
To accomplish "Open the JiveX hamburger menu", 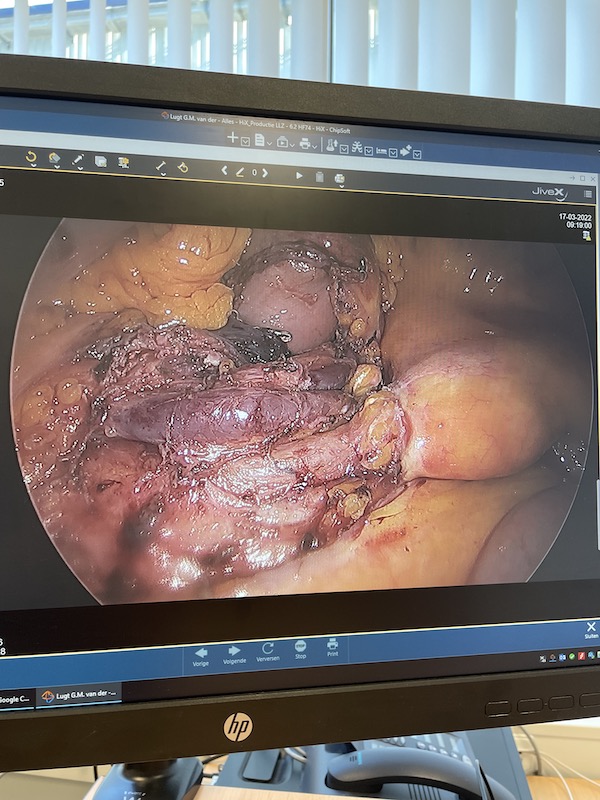I will click(x=588, y=194).
